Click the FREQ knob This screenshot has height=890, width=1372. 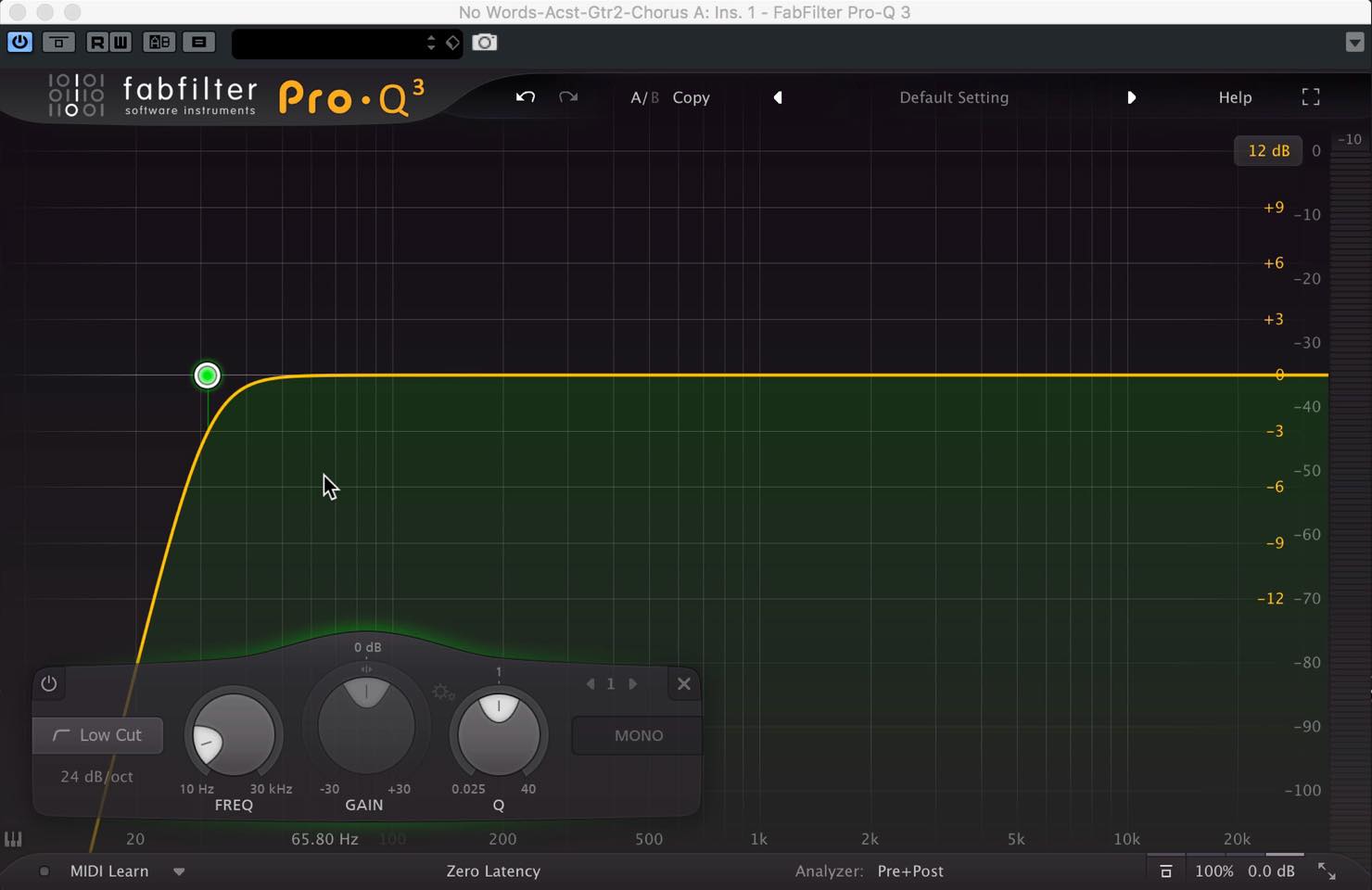click(234, 734)
